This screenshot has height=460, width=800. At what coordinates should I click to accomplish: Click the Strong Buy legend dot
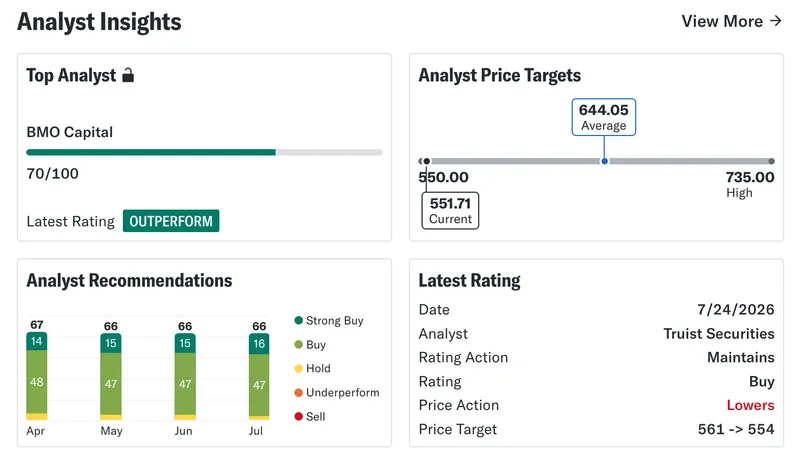[298, 320]
